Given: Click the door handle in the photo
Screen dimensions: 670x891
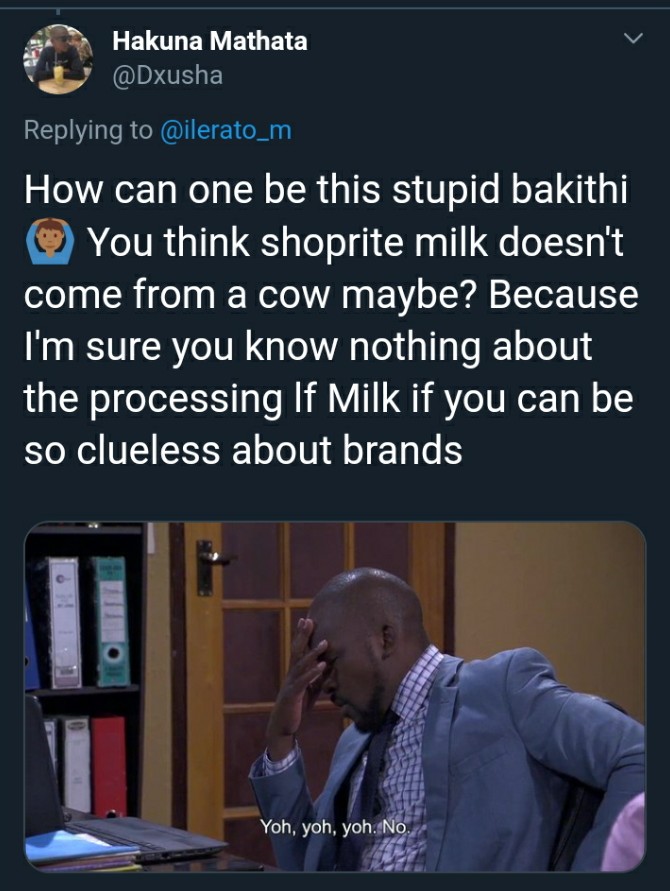Looking at the screenshot, I should (209, 565).
